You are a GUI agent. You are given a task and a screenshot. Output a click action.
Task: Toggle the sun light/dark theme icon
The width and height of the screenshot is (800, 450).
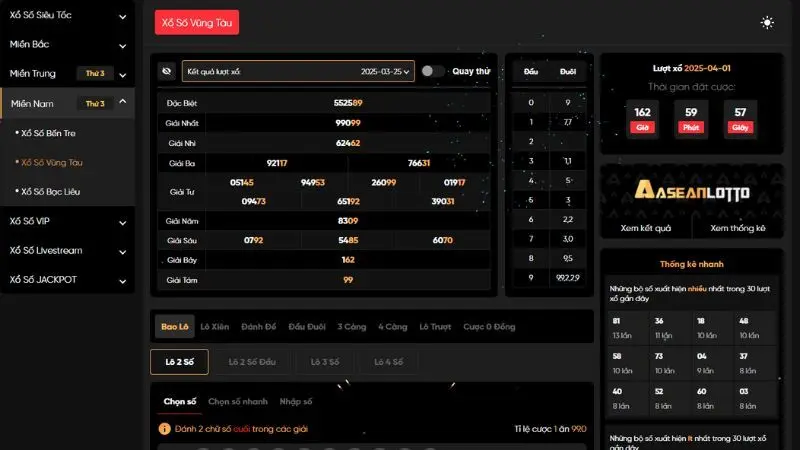click(767, 22)
